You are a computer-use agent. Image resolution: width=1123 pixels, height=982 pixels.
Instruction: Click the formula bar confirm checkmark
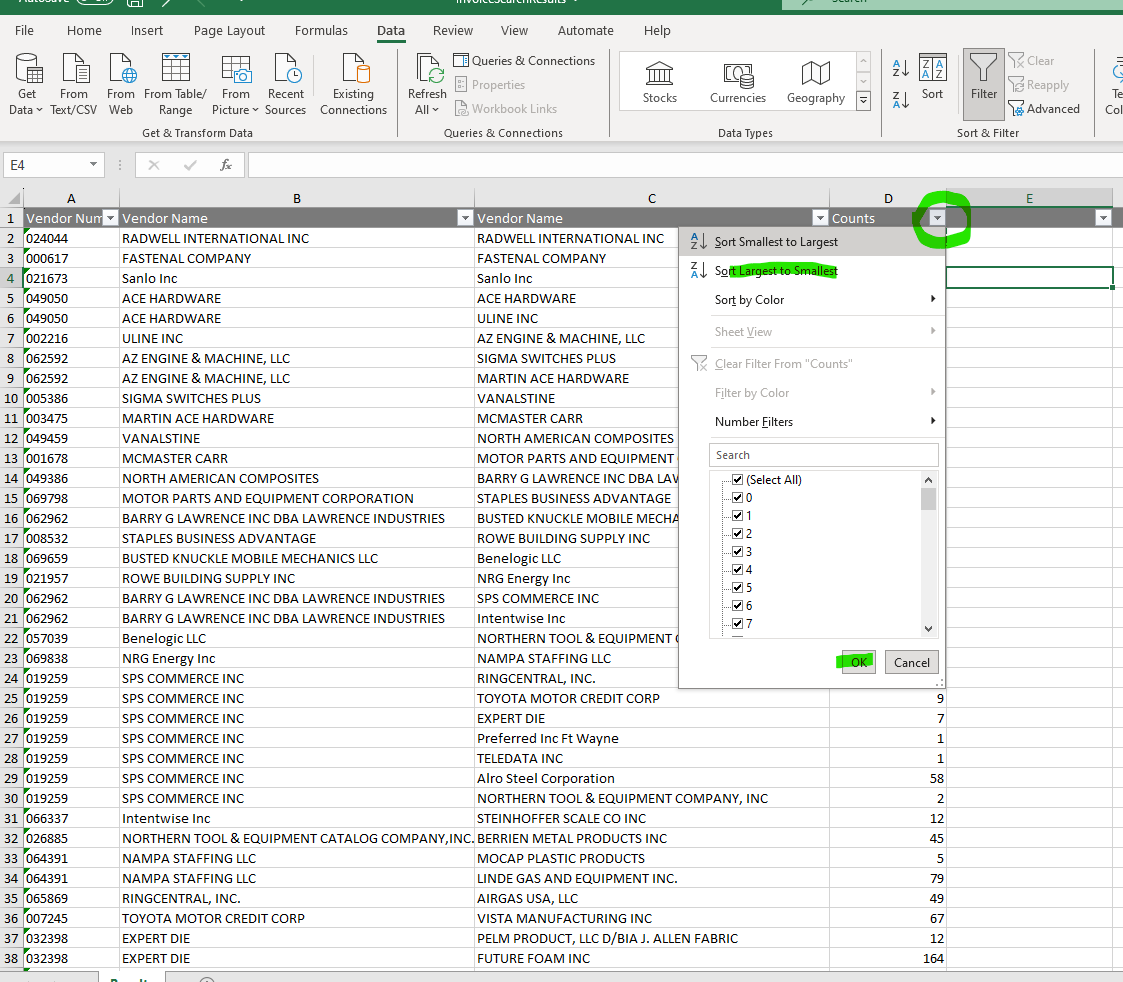click(190, 165)
